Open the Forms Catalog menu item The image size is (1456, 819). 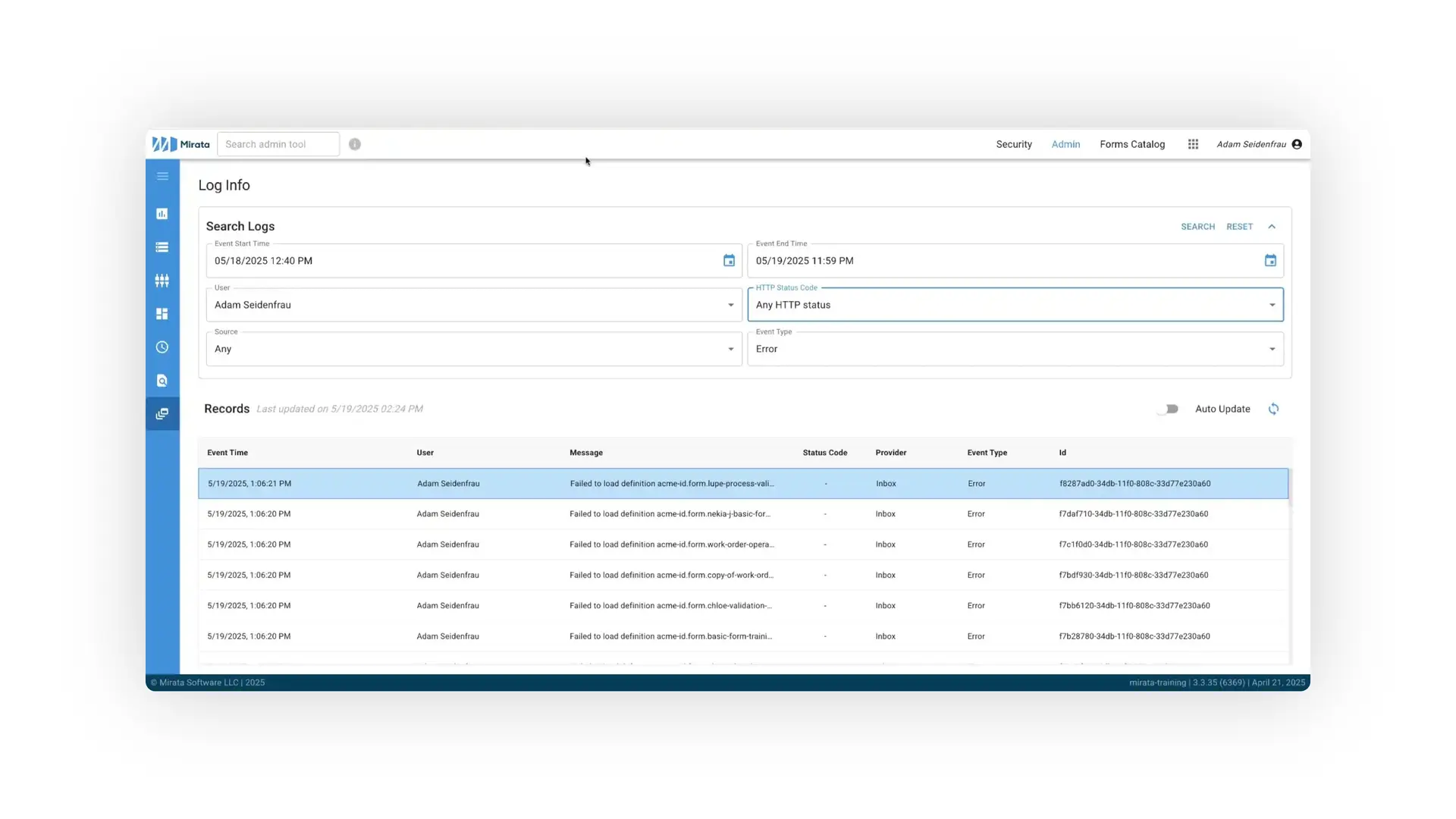click(x=1132, y=144)
